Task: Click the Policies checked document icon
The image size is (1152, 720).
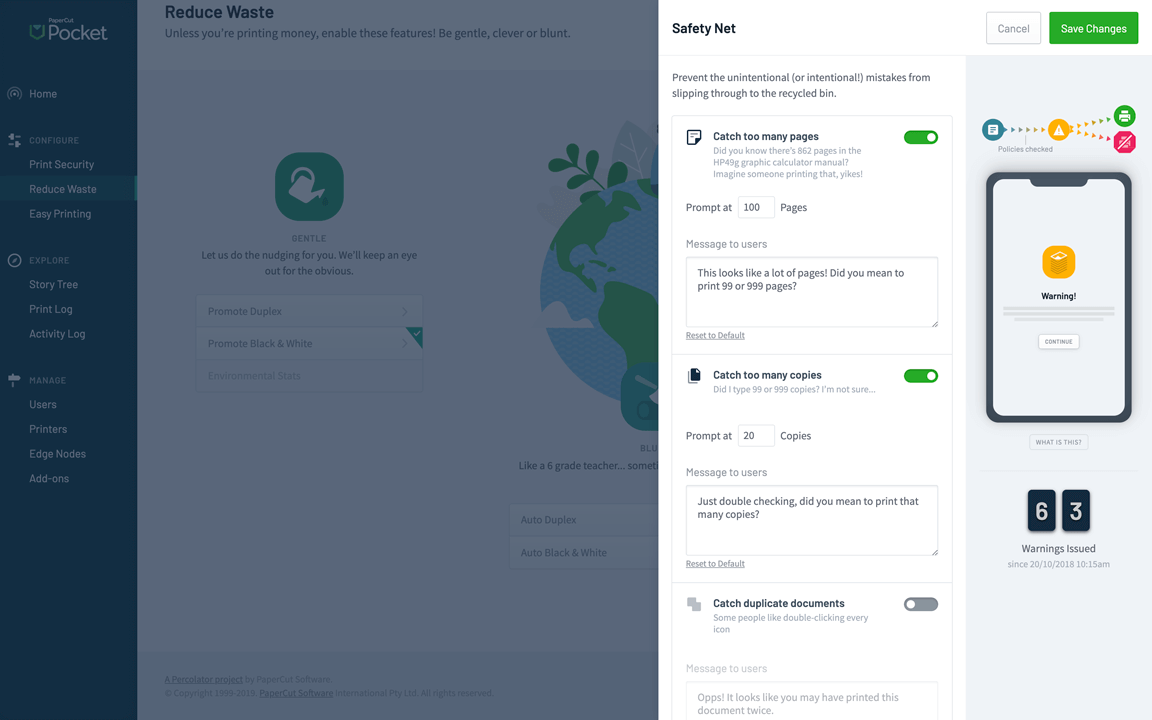Action: pos(992,129)
